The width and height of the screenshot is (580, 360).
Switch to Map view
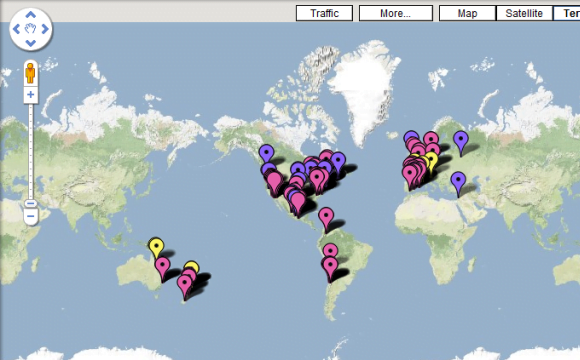[x=467, y=13]
